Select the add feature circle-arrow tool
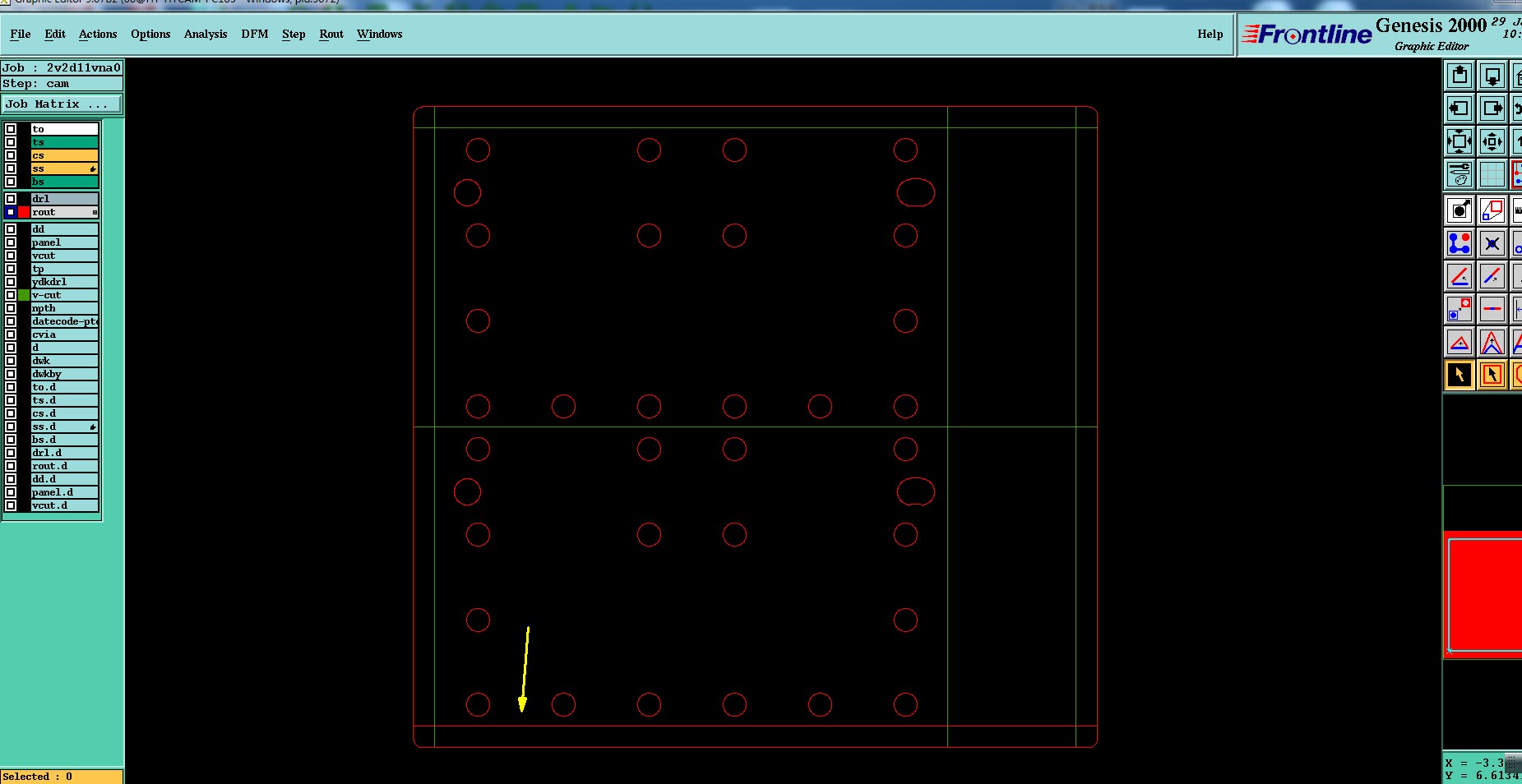1522x784 pixels. (x=1460, y=210)
